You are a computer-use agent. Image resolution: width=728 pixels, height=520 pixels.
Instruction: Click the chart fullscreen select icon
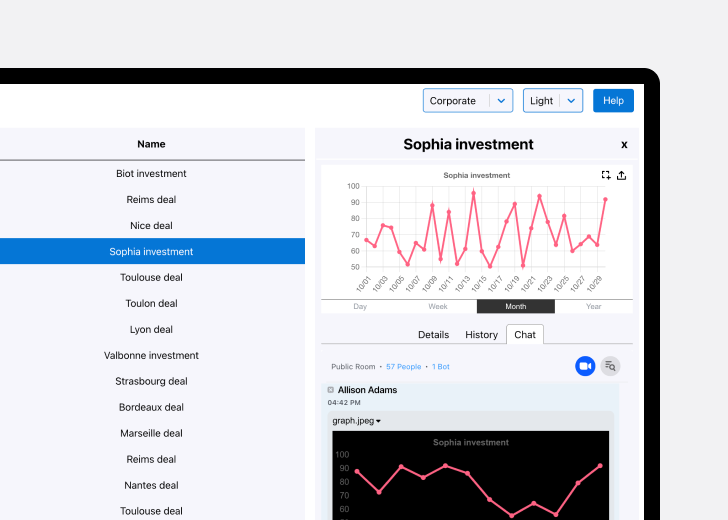pyautogui.click(x=606, y=175)
